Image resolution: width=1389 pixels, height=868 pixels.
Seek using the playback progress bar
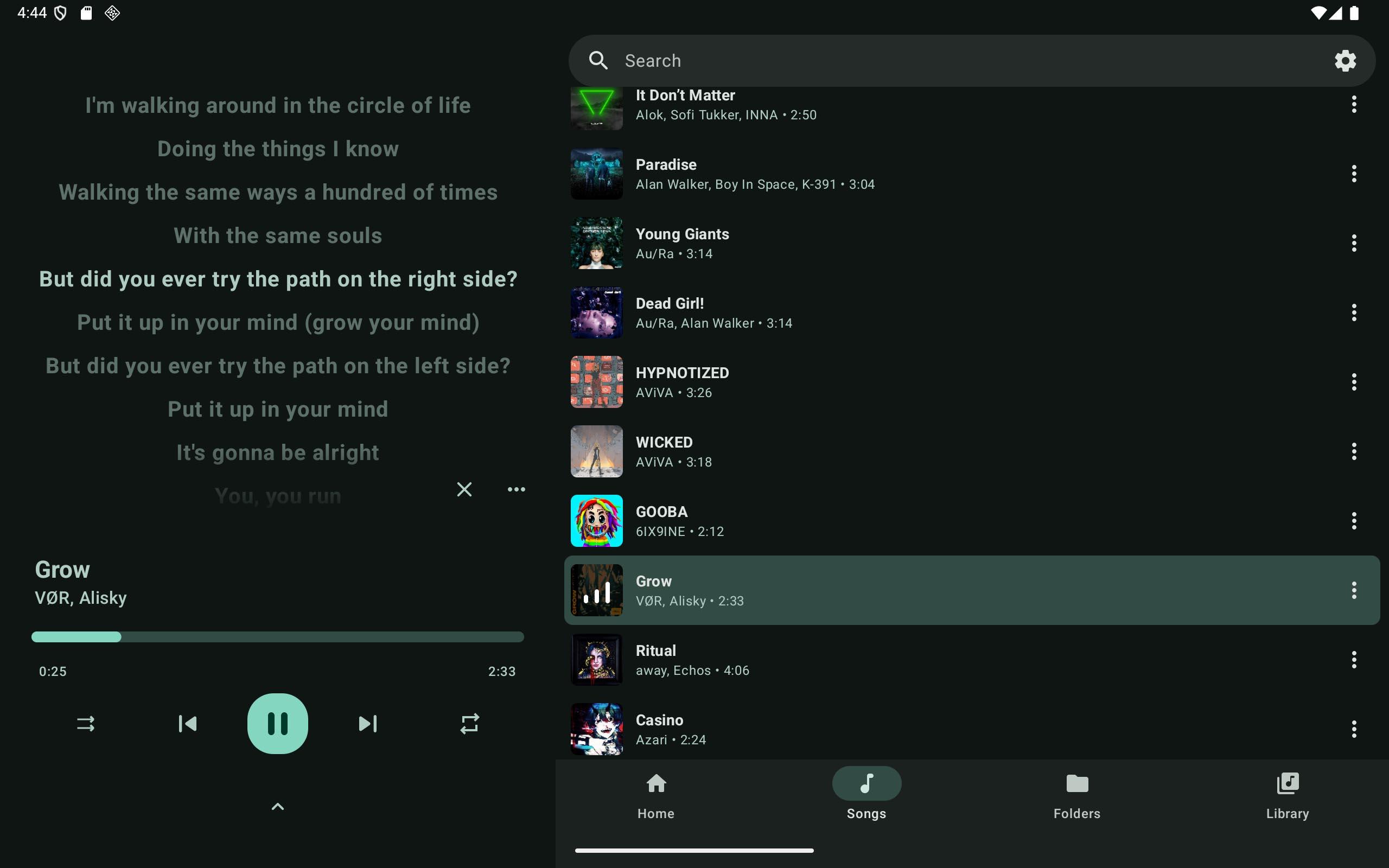click(277, 637)
